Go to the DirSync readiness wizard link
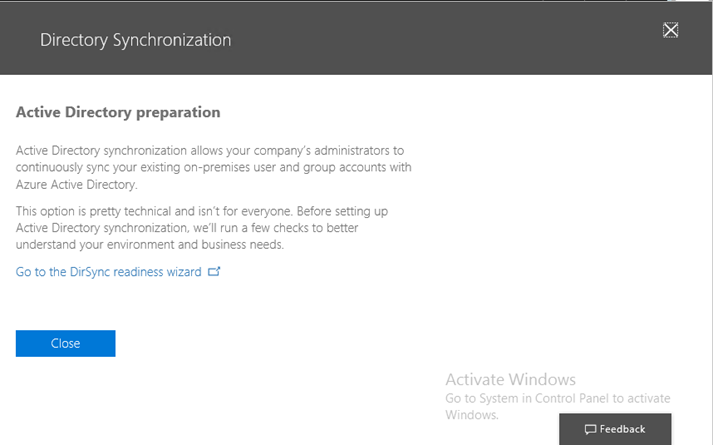713x445 pixels. [108, 272]
